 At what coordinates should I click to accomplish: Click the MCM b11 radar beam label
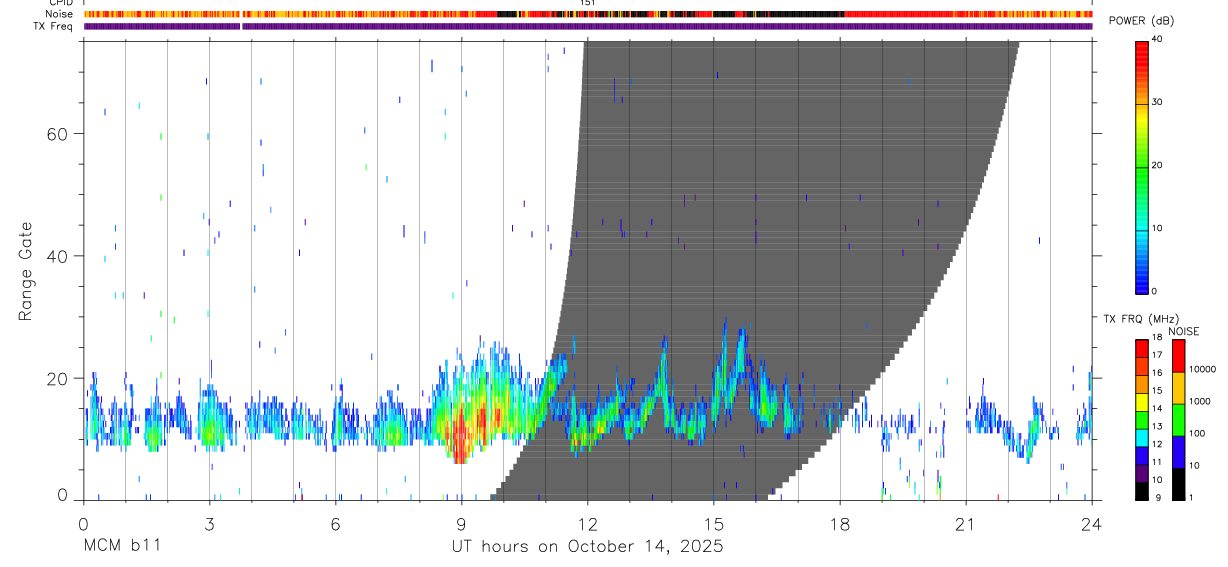[x=122, y=547]
